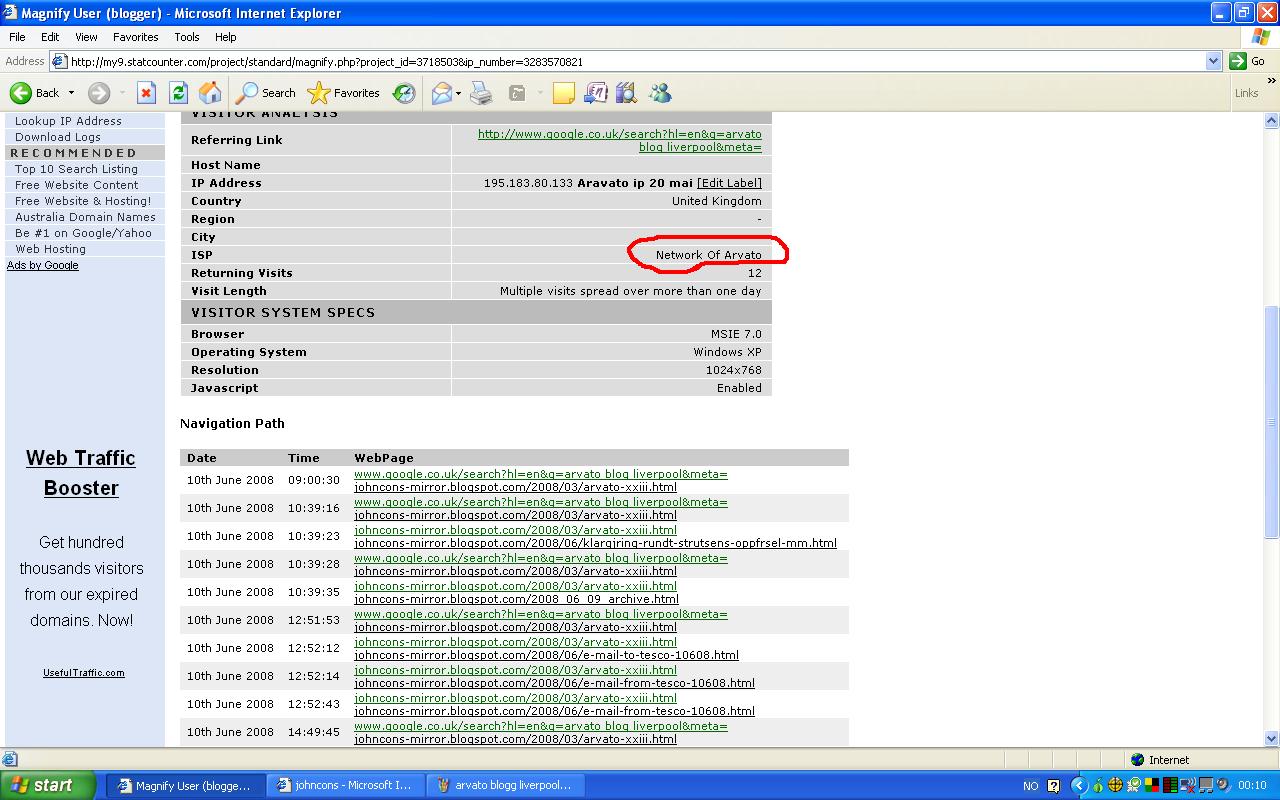Click the Back arrow button
Image resolution: width=1280 pixels, height=800 pixels.
click(35, 93)
